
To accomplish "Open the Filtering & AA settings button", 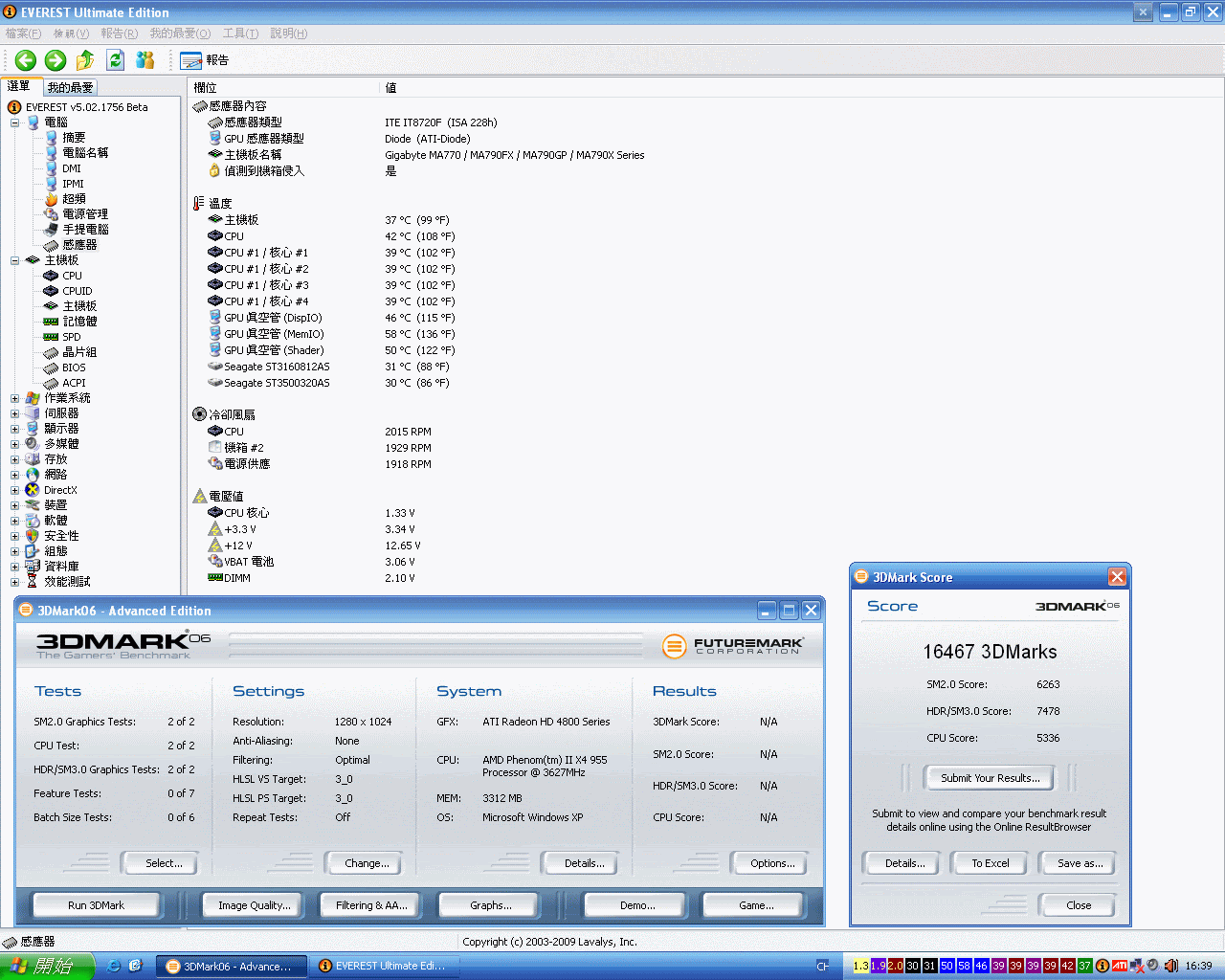I will coord(371,905).
